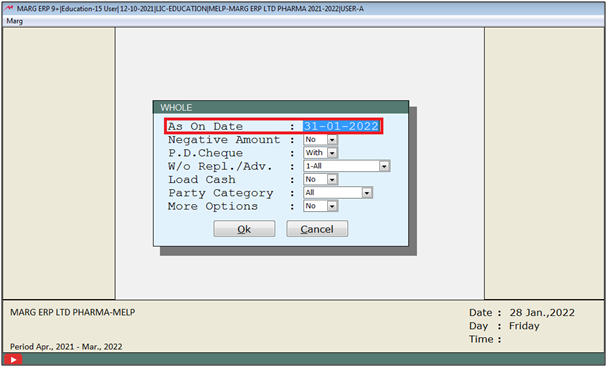Click the WHOLE dialog title

click(x=176, y=107)
